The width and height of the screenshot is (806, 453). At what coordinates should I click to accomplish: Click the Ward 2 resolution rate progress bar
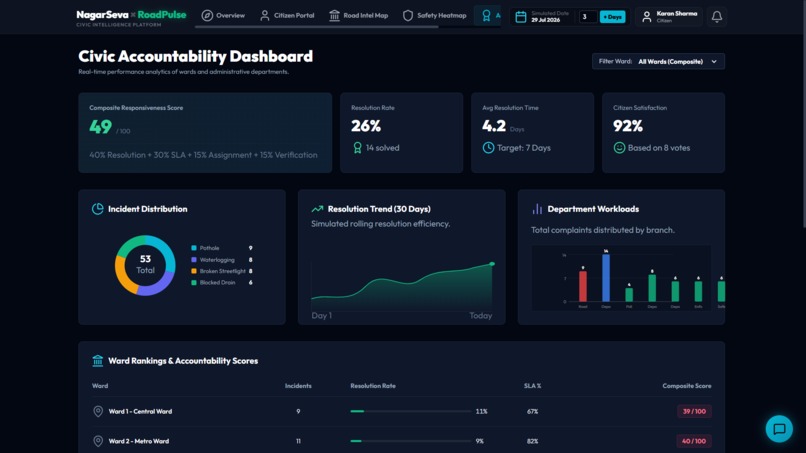pyautogui.click(x=410, y=441)
